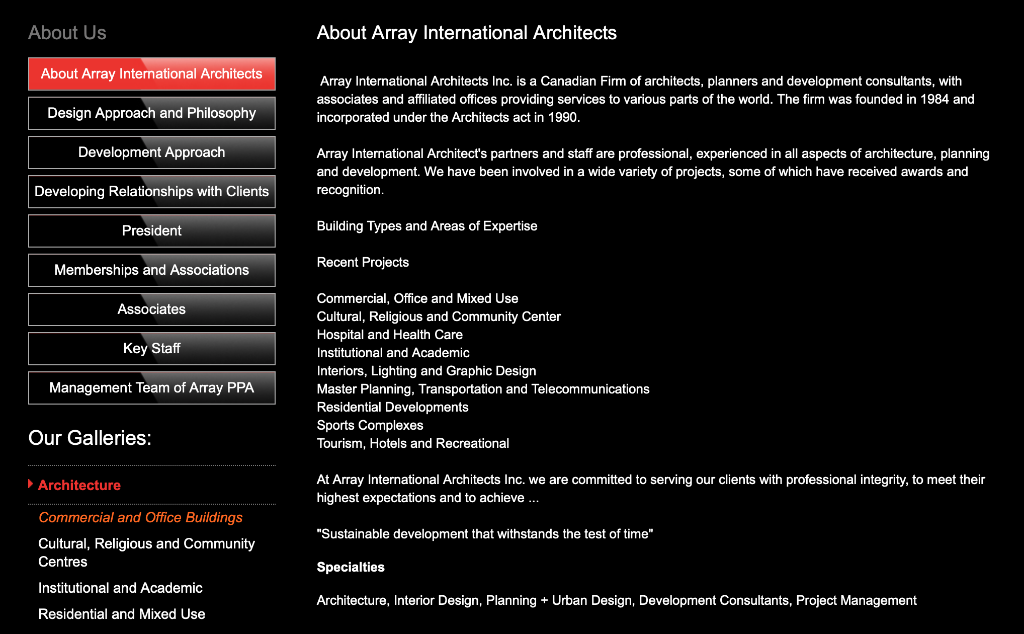Click the About Us page title

pos(67,32)
